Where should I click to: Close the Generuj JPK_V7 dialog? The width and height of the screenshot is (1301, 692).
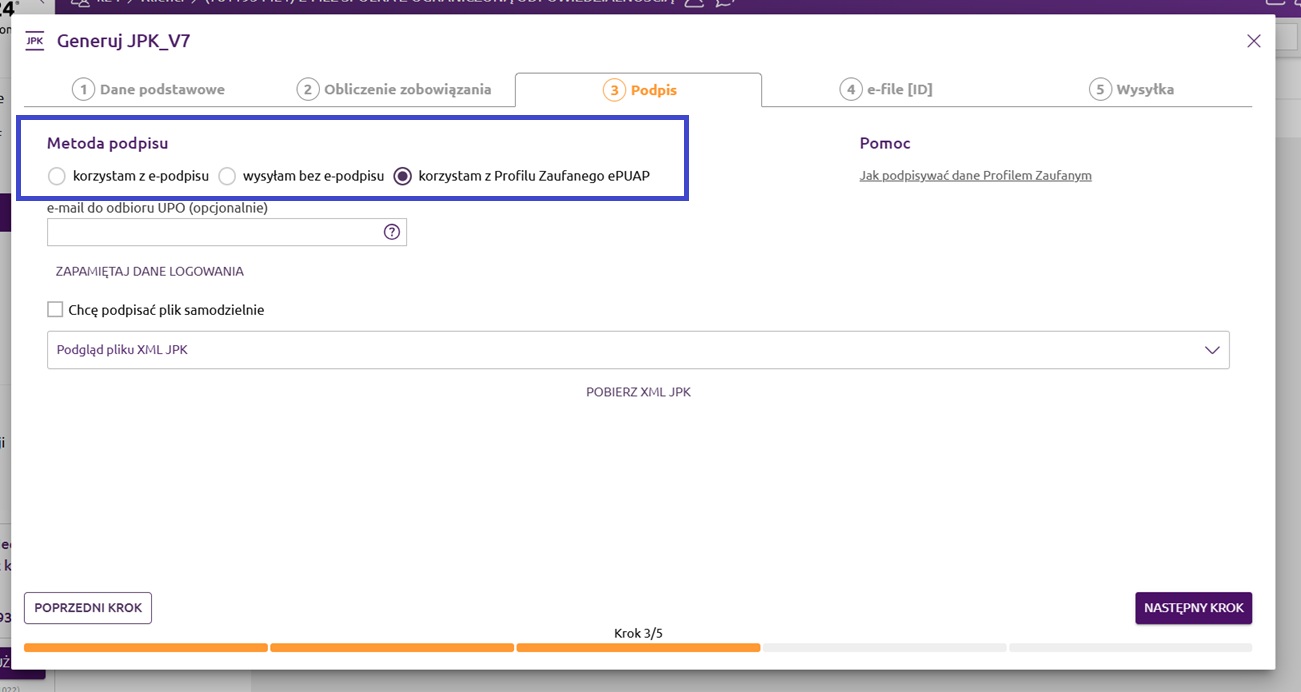coord(1253,41)
